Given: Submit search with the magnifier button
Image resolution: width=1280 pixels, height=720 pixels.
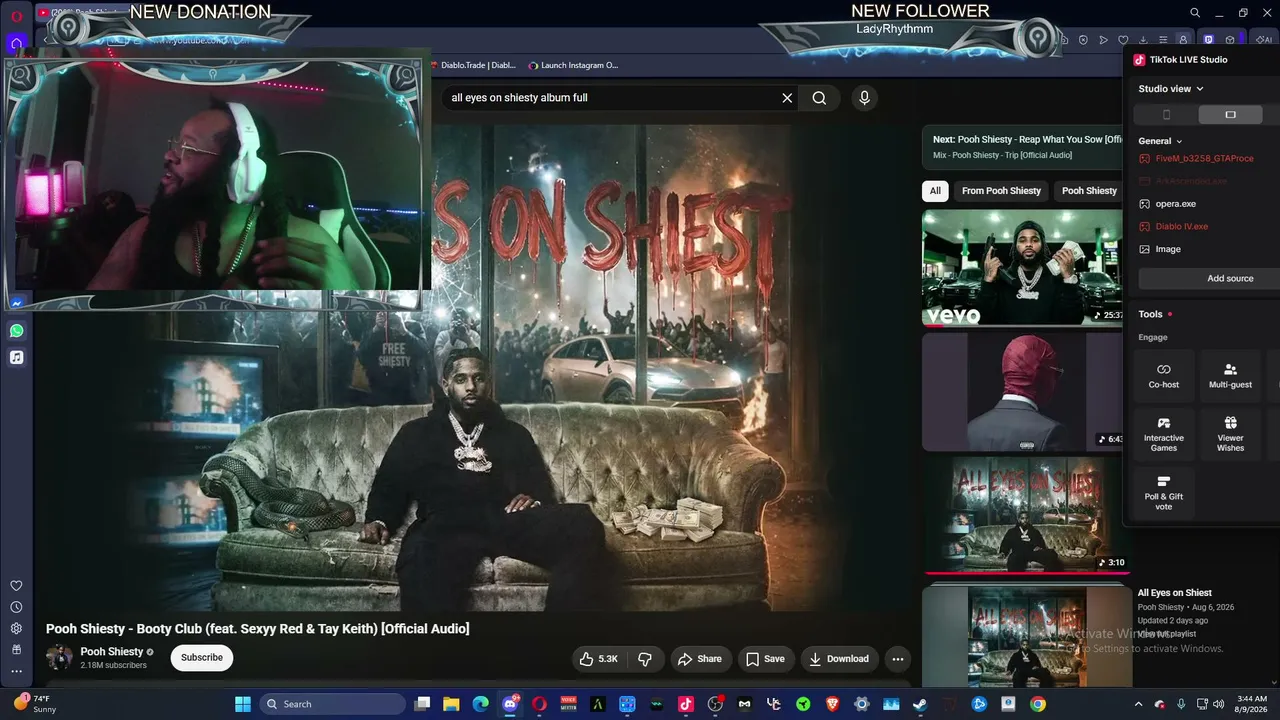Looking at the screenshot, I should (819, 98).
